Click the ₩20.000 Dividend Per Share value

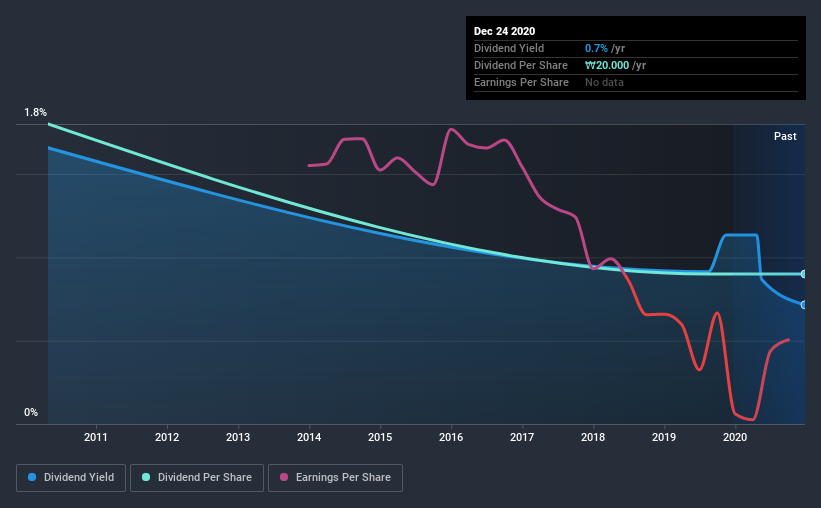pyautogui.click(x=607, y=65)
